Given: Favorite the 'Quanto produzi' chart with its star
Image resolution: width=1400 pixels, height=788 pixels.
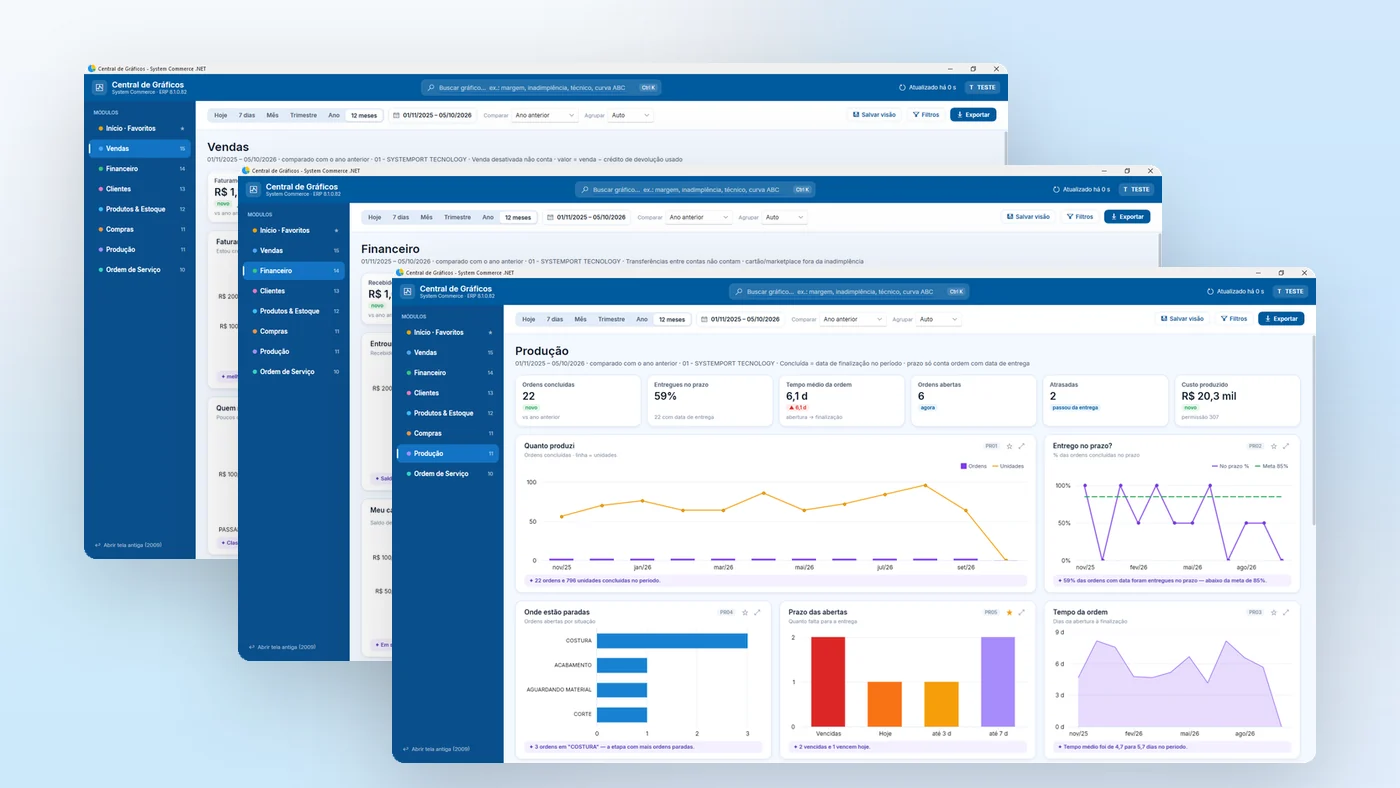Looking at the screenshot, I should [1009, 446].
